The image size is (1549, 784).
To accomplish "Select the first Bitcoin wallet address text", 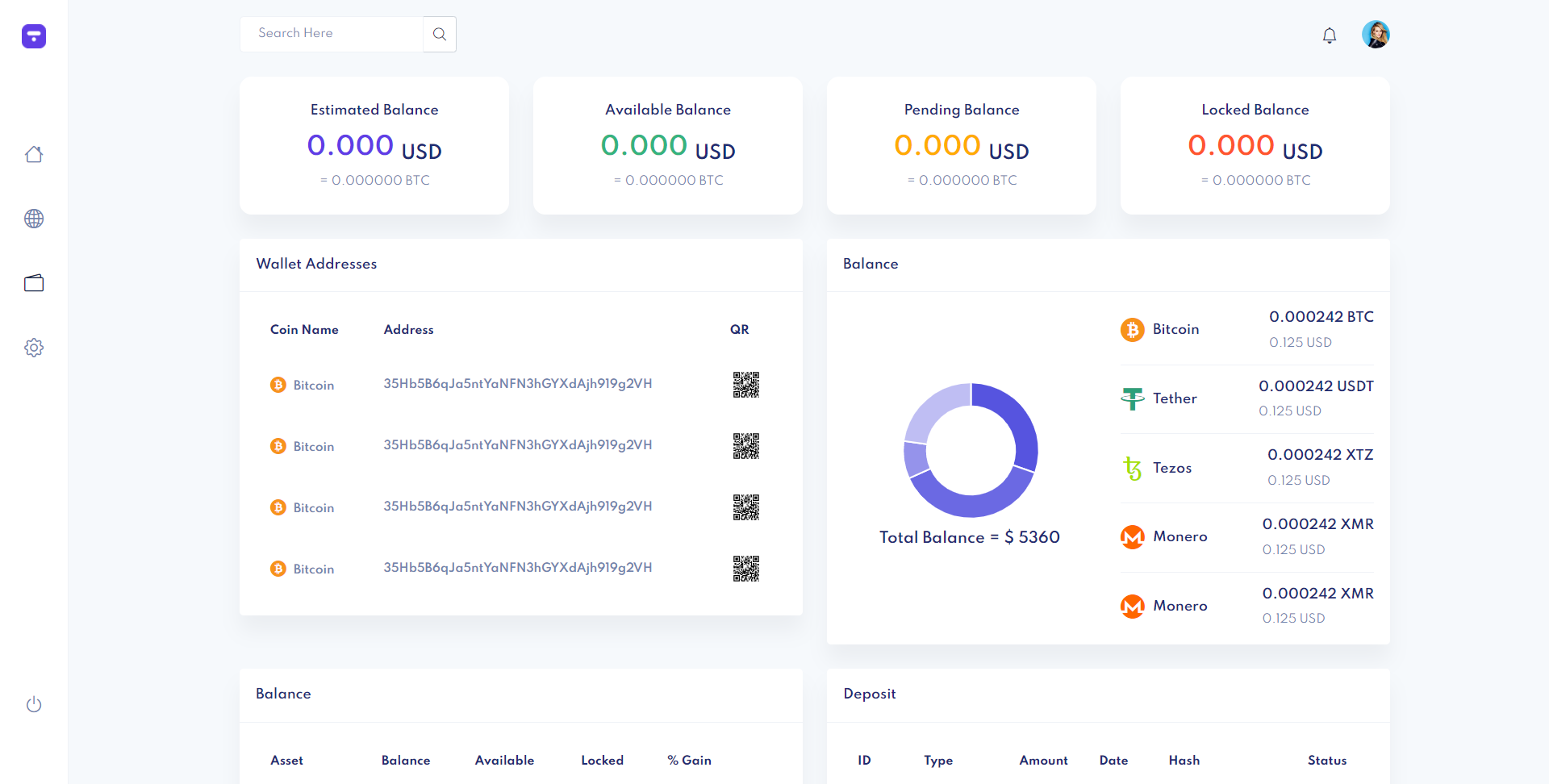I will point(517,384).
